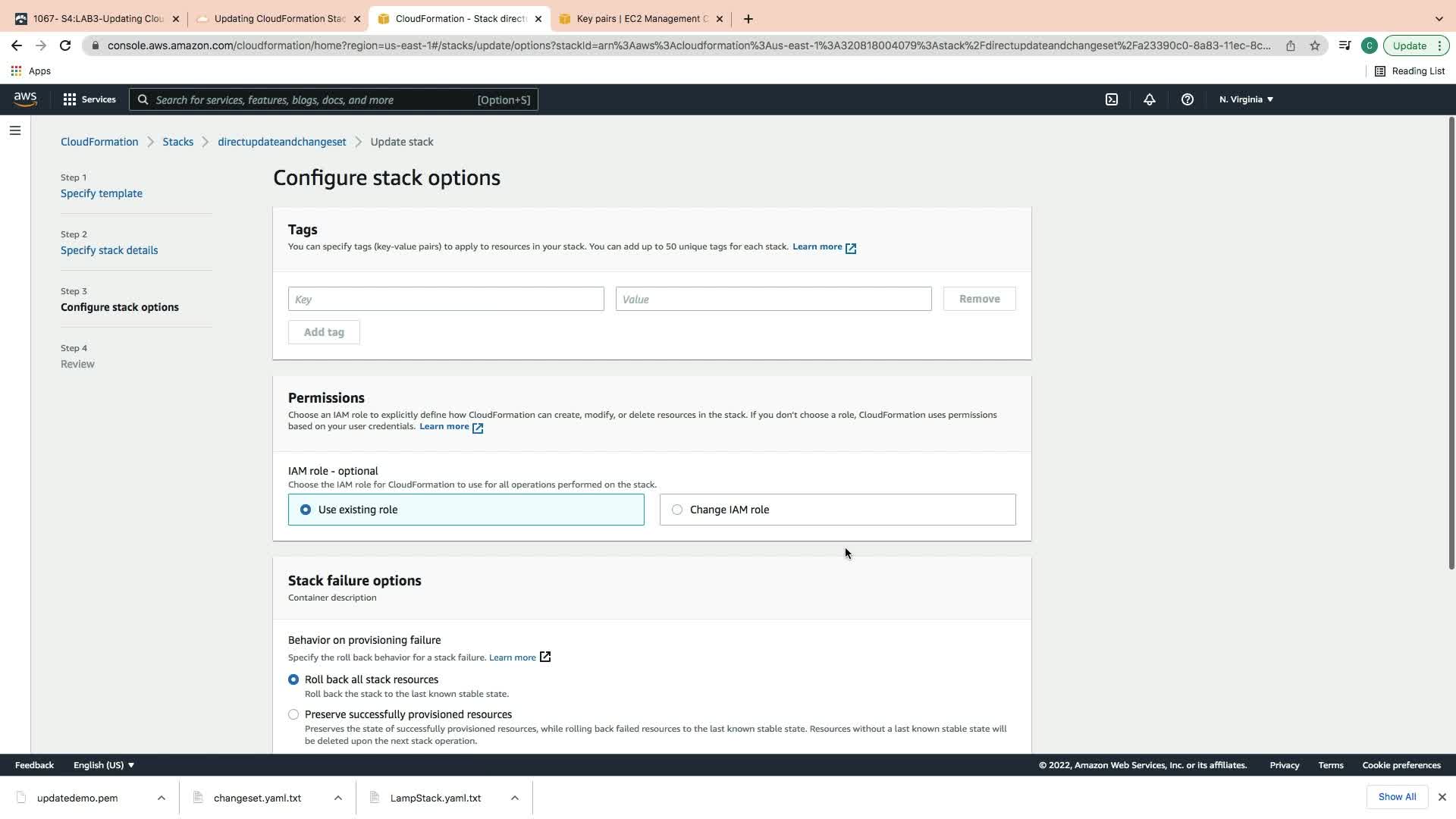Click the AWS logo home icon

25,99
